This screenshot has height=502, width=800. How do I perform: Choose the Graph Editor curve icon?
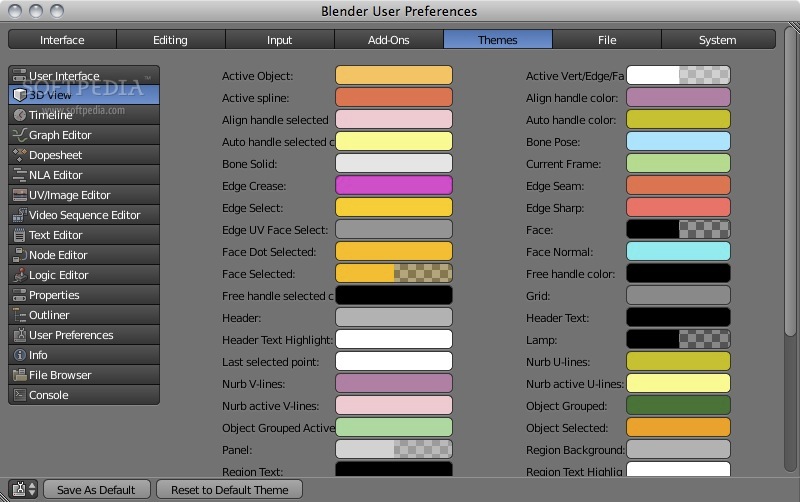[19, 135]
